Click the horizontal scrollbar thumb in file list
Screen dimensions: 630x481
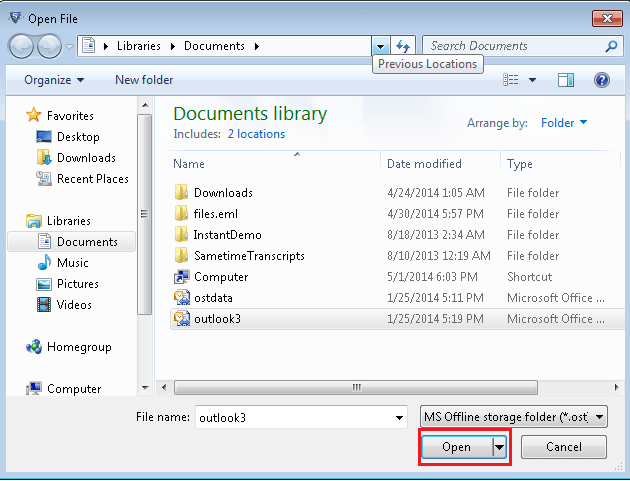[x=356, y=388]
